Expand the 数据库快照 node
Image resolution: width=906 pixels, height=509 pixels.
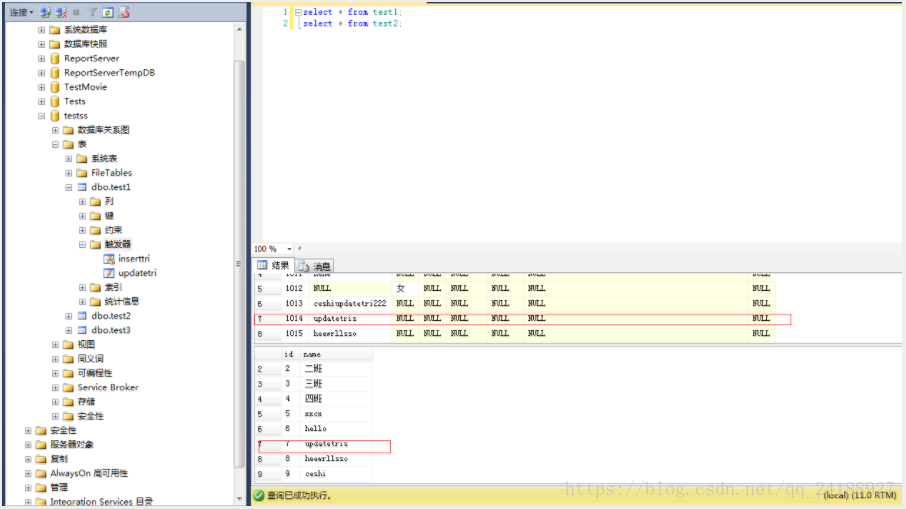[x=41, y=44]
